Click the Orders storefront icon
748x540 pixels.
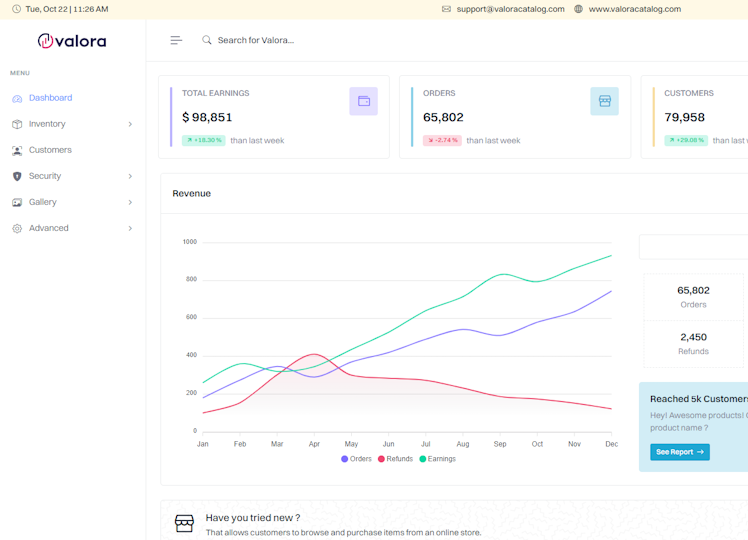click(x=604, y=101)
